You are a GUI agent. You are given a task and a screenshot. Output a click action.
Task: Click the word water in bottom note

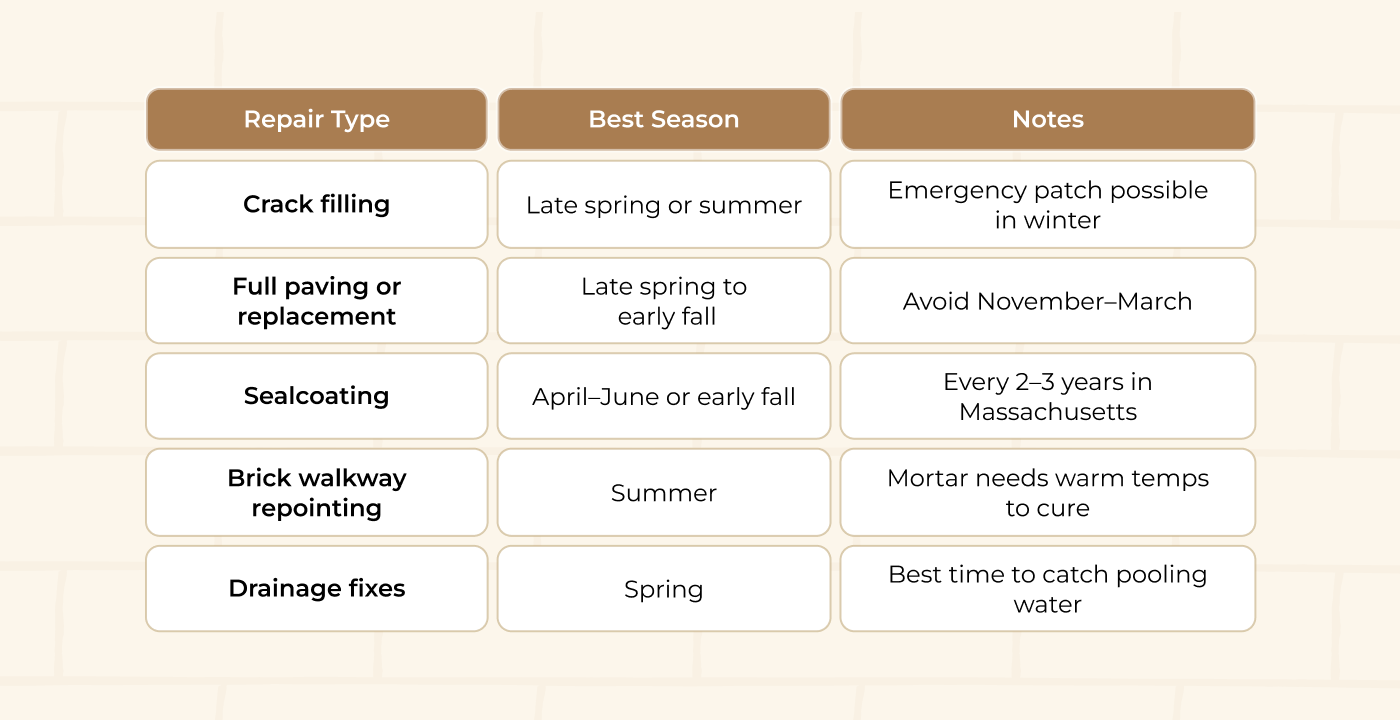pyautogui.click(x=1047, y=604)
